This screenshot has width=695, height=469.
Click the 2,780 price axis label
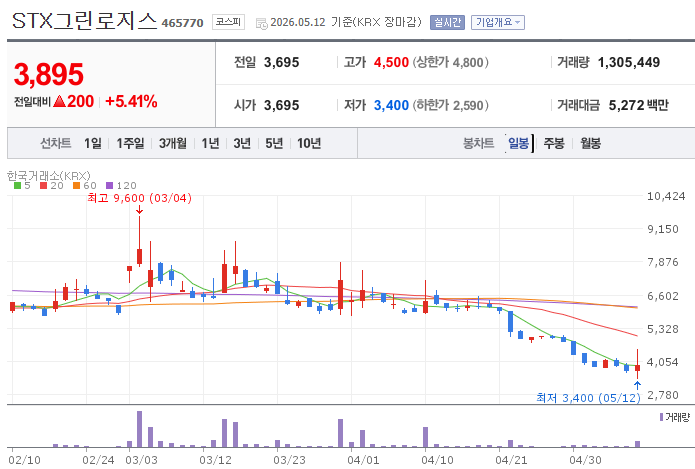tap(663, 395)
